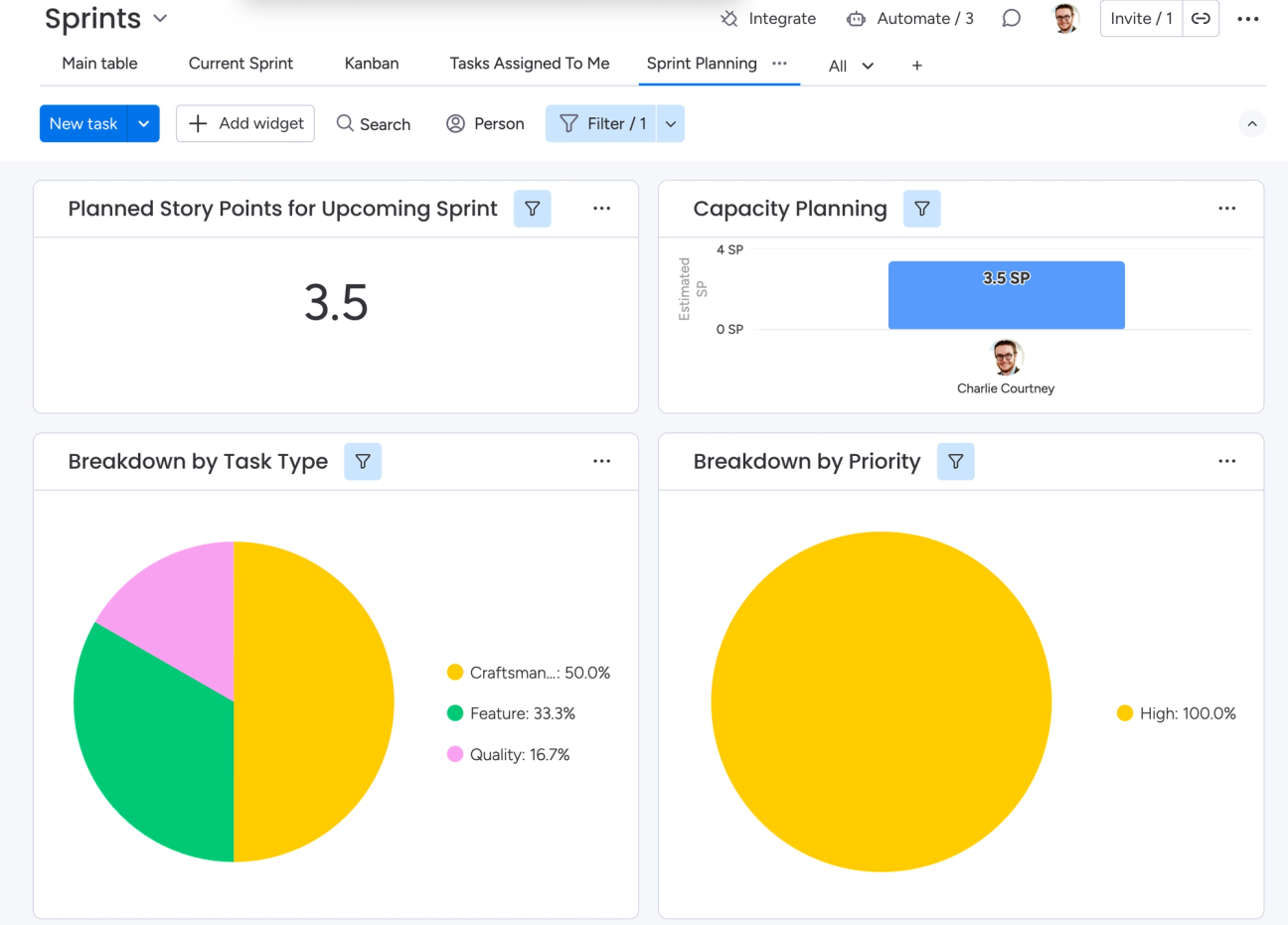Open the All views dropdown
Image resolution: width=1288 pixels, height=925 pixels.
[x=852, y=66]
